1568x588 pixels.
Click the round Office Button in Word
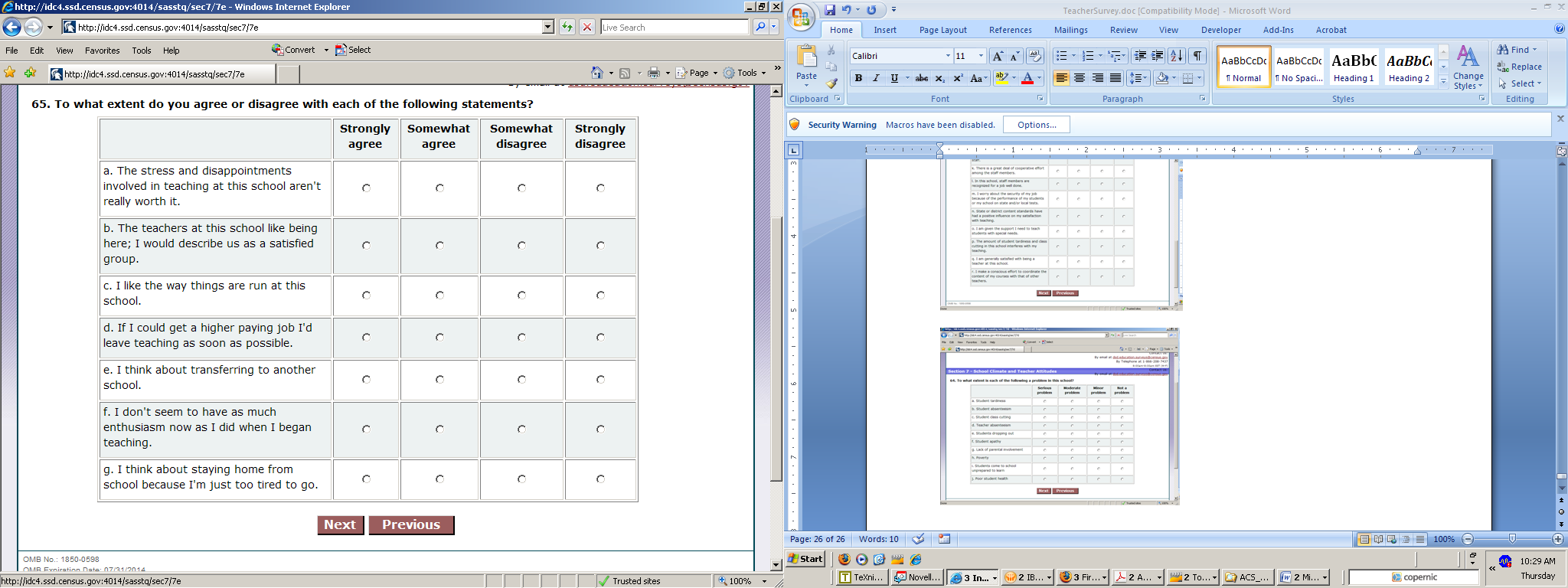tap(802, 18)
